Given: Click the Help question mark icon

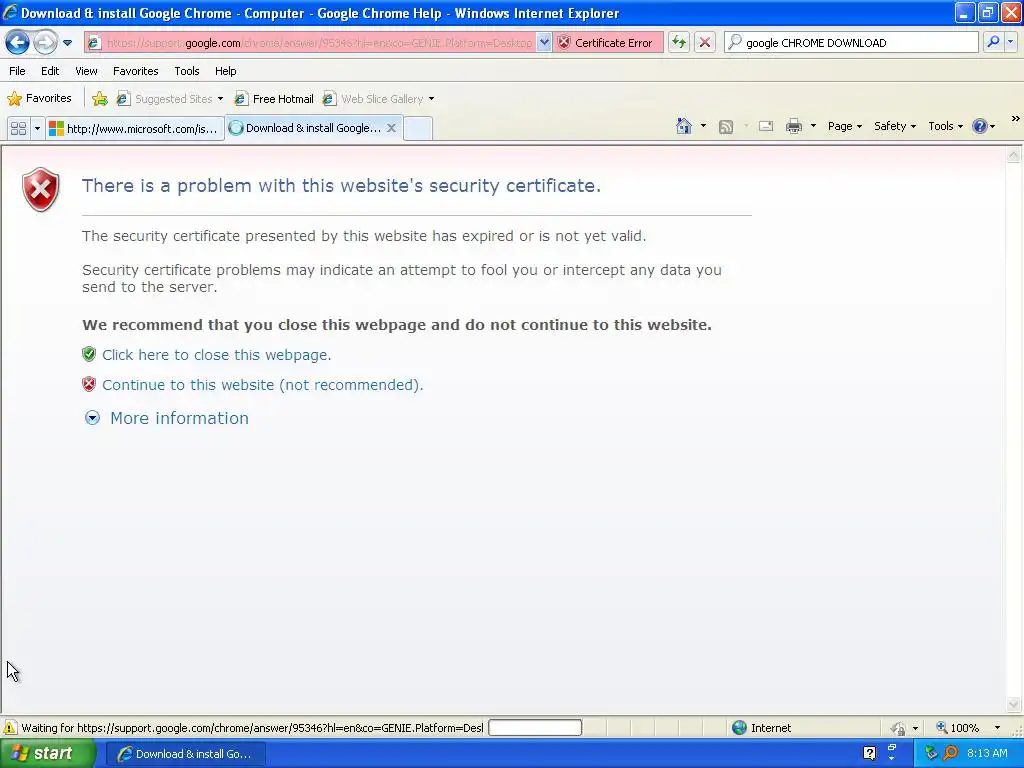Looking at the screenshot, I should (x=980, y=126).
